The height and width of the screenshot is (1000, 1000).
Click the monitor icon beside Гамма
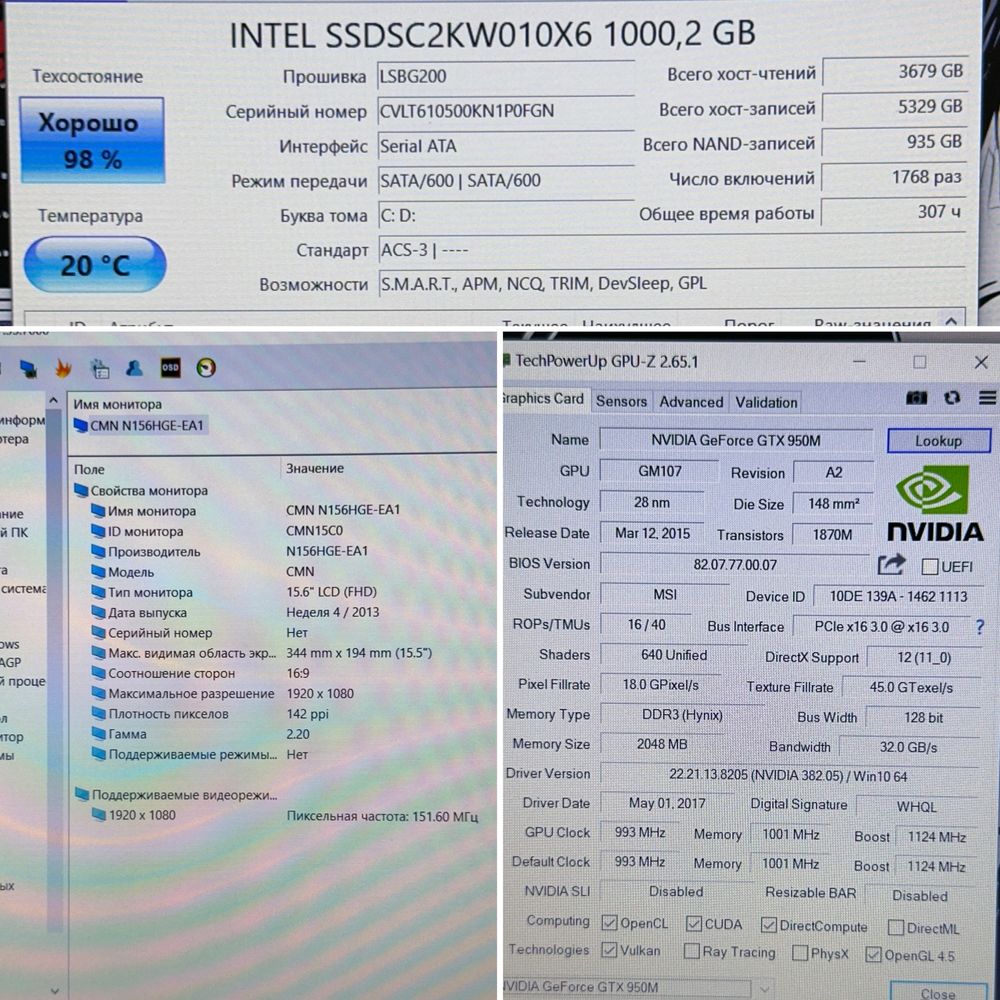point(98,734)
